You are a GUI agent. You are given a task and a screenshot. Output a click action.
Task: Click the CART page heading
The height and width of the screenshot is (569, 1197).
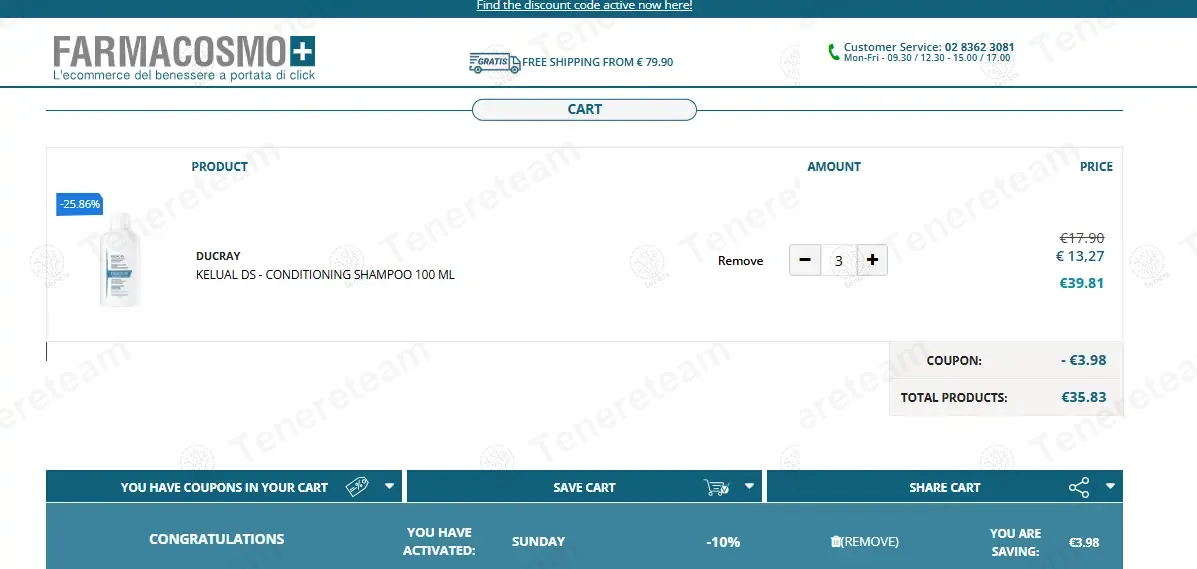tap(585, 109)
